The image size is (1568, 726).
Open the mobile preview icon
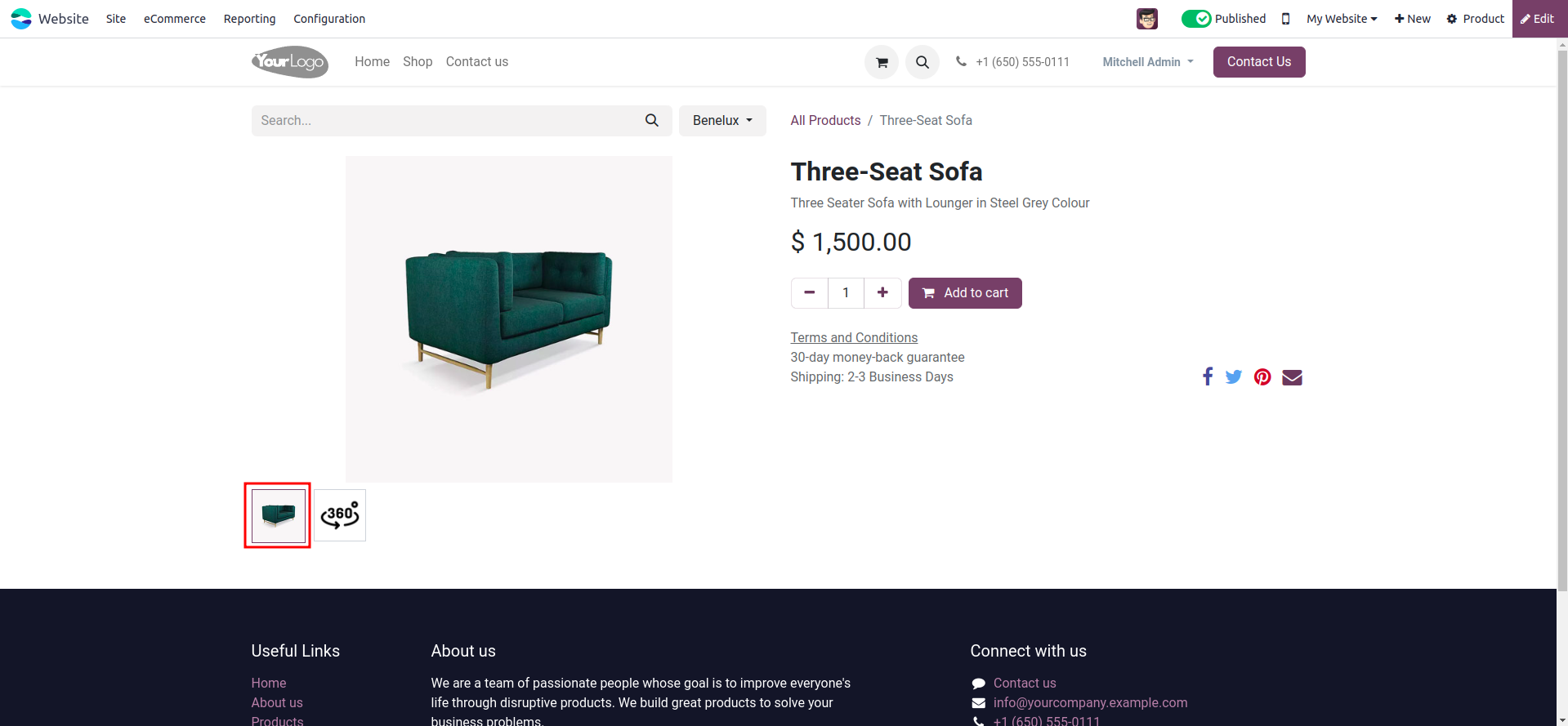[x=1285, y=19]
